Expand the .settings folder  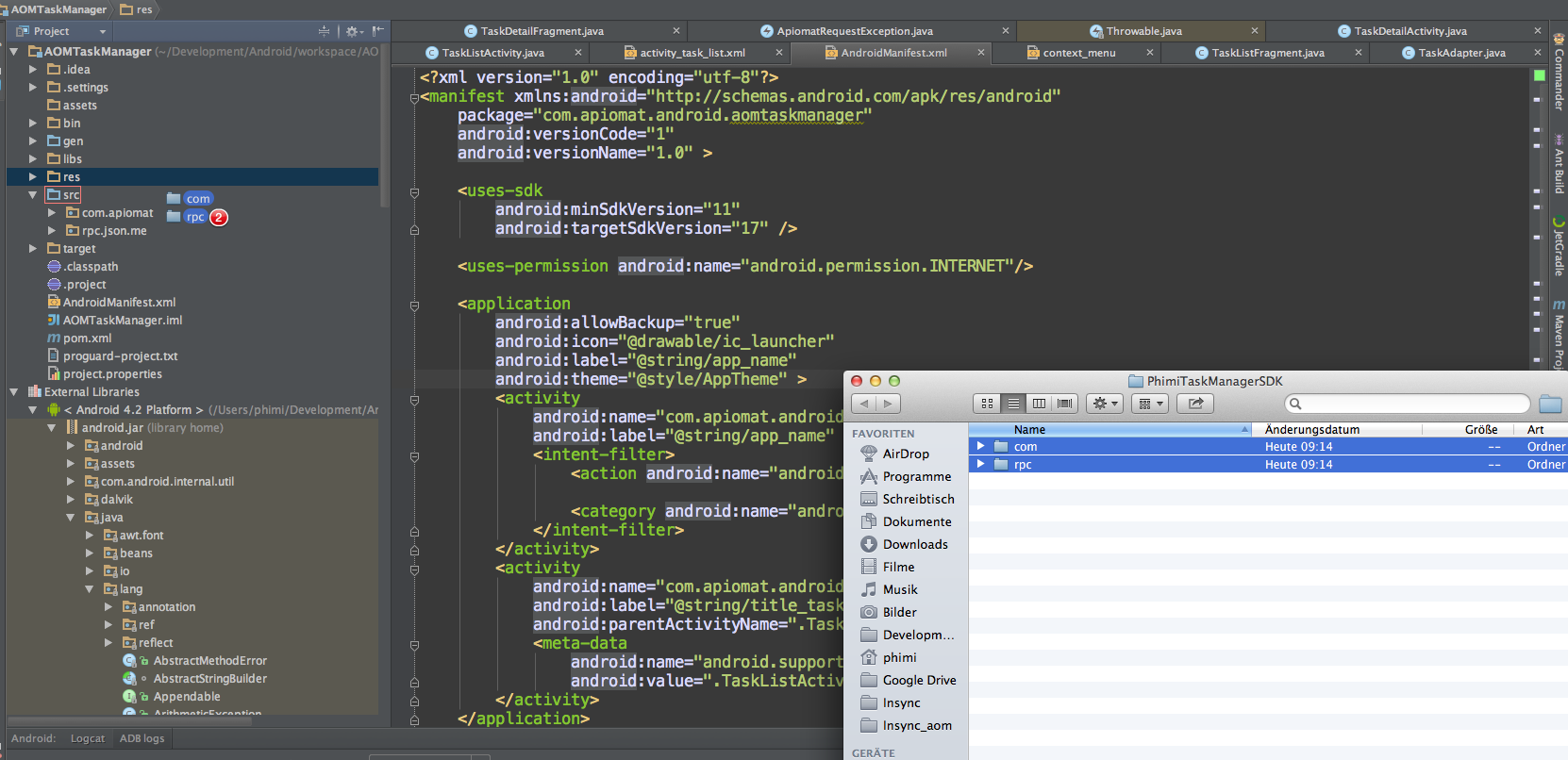click(33, 88)
